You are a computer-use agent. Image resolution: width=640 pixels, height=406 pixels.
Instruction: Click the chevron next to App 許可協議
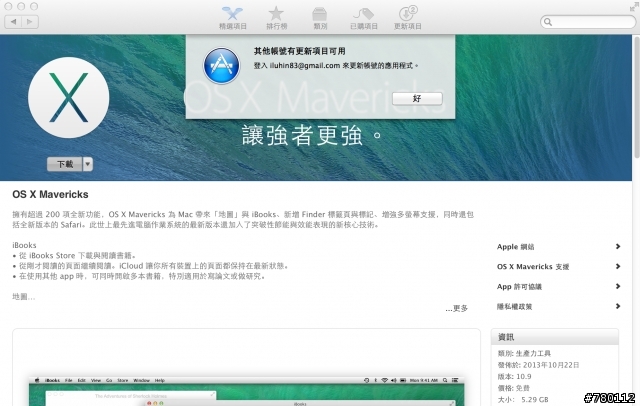[x=618, y=286]
